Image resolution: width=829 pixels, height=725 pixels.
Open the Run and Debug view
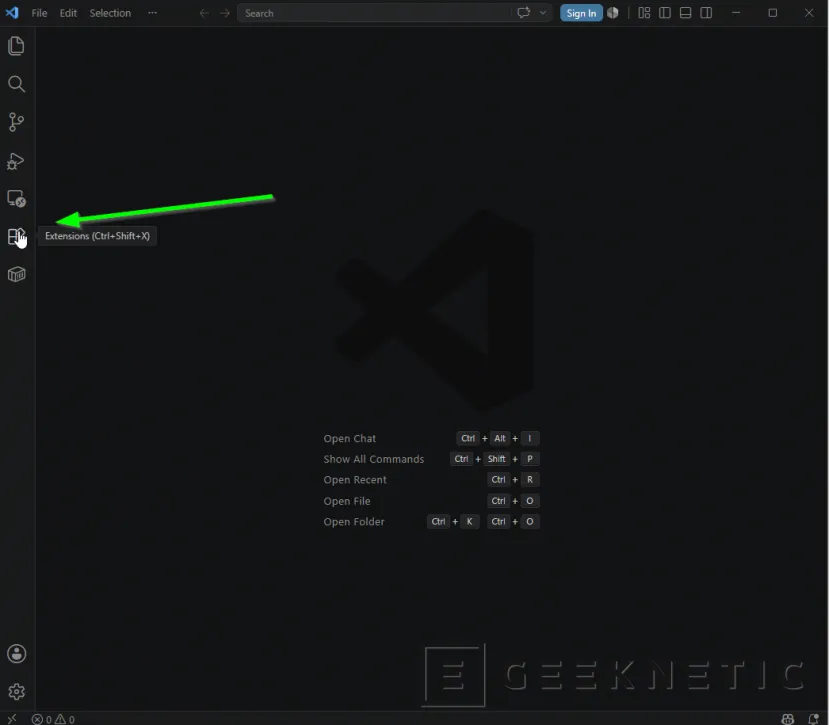tap(16, 161)
